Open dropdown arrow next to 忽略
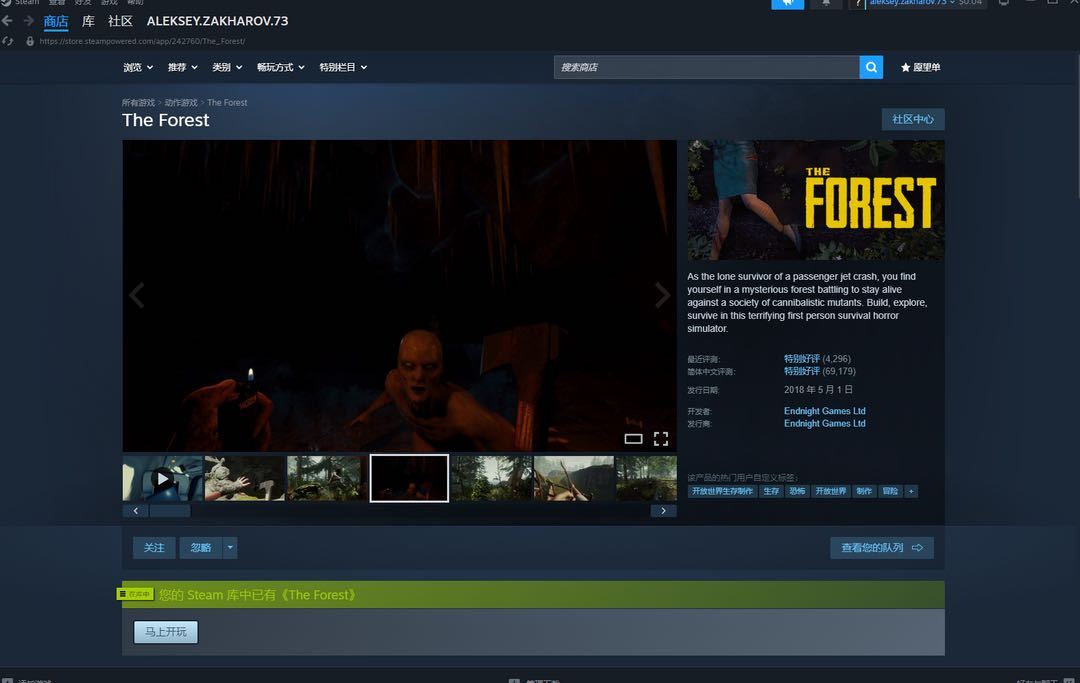 230,547
